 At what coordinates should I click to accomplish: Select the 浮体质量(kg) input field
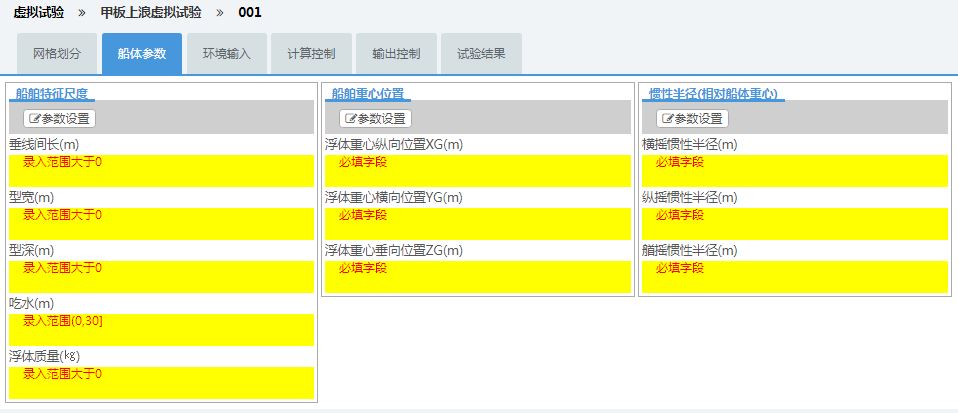click(161, 383)
